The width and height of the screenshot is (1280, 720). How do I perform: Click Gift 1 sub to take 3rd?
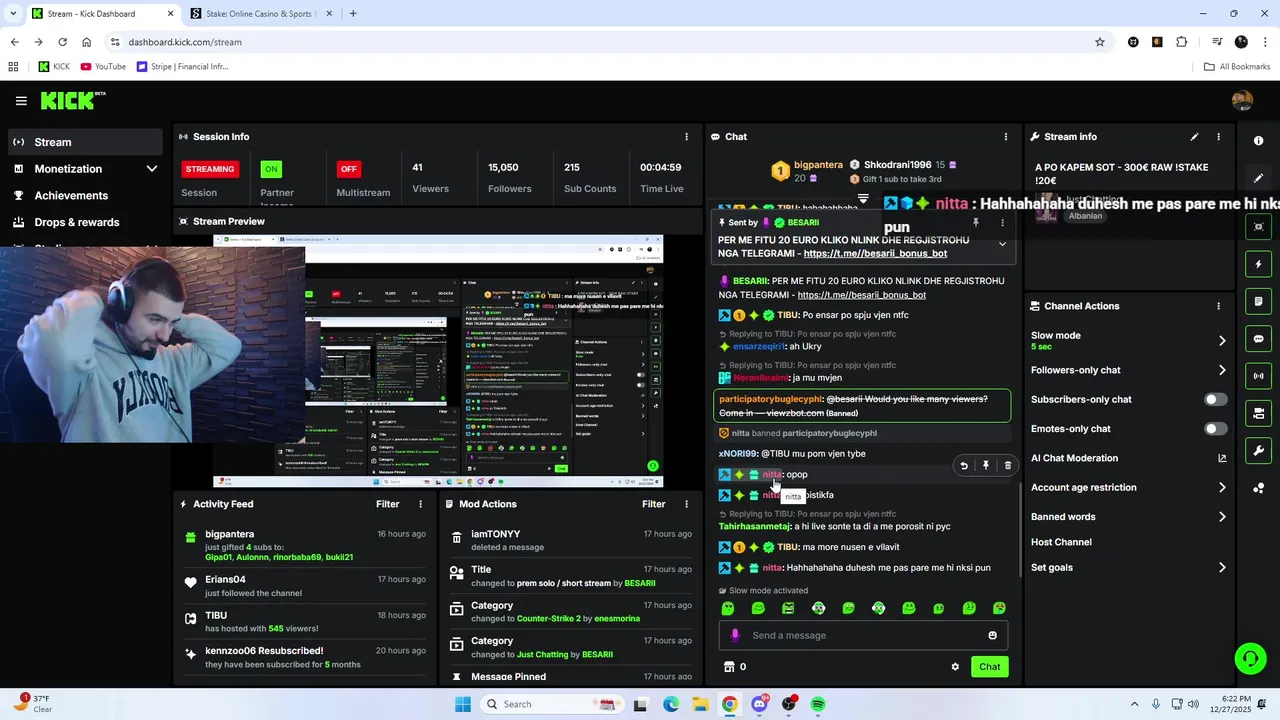(895, 179)
